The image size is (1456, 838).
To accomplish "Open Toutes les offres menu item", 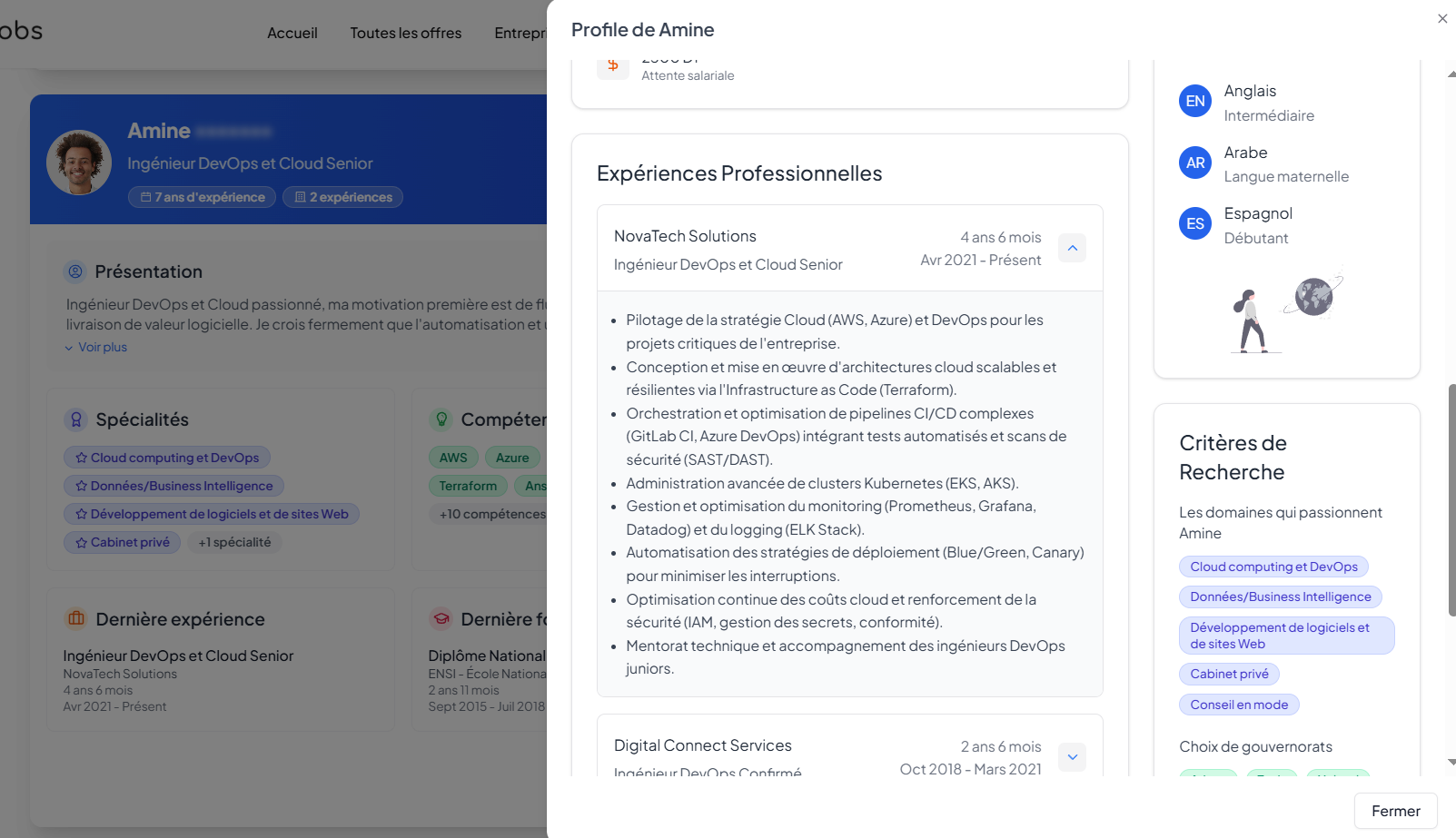I will [405, 33].
